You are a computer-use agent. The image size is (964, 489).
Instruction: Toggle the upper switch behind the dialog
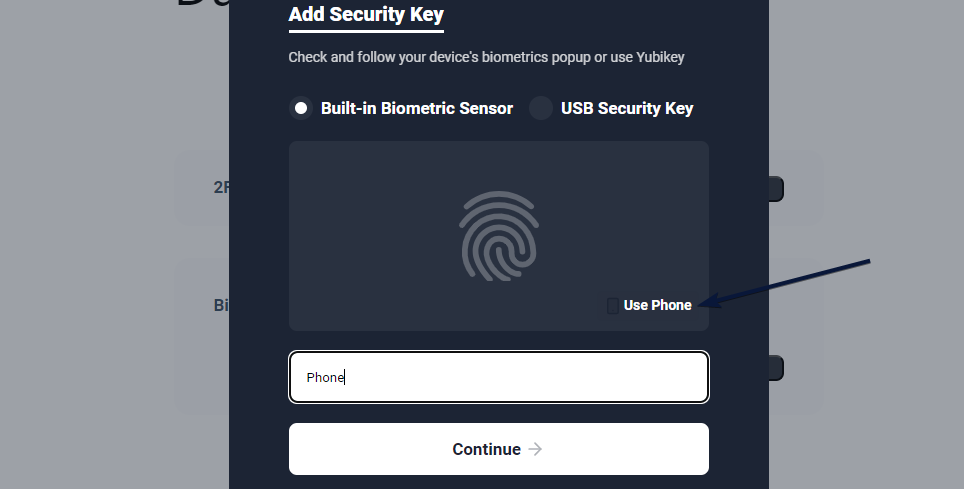point(776,188)
